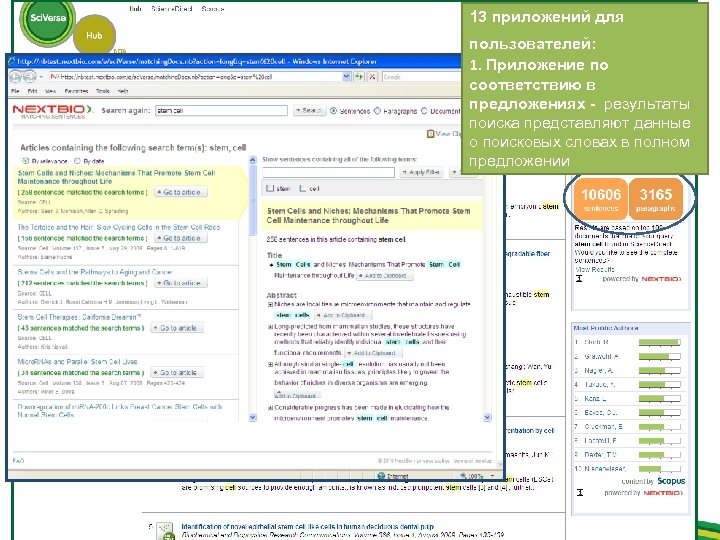Open 'Stem Cell Therapies: California Dreamin' link
720x540 pixels.
(79, 317)
